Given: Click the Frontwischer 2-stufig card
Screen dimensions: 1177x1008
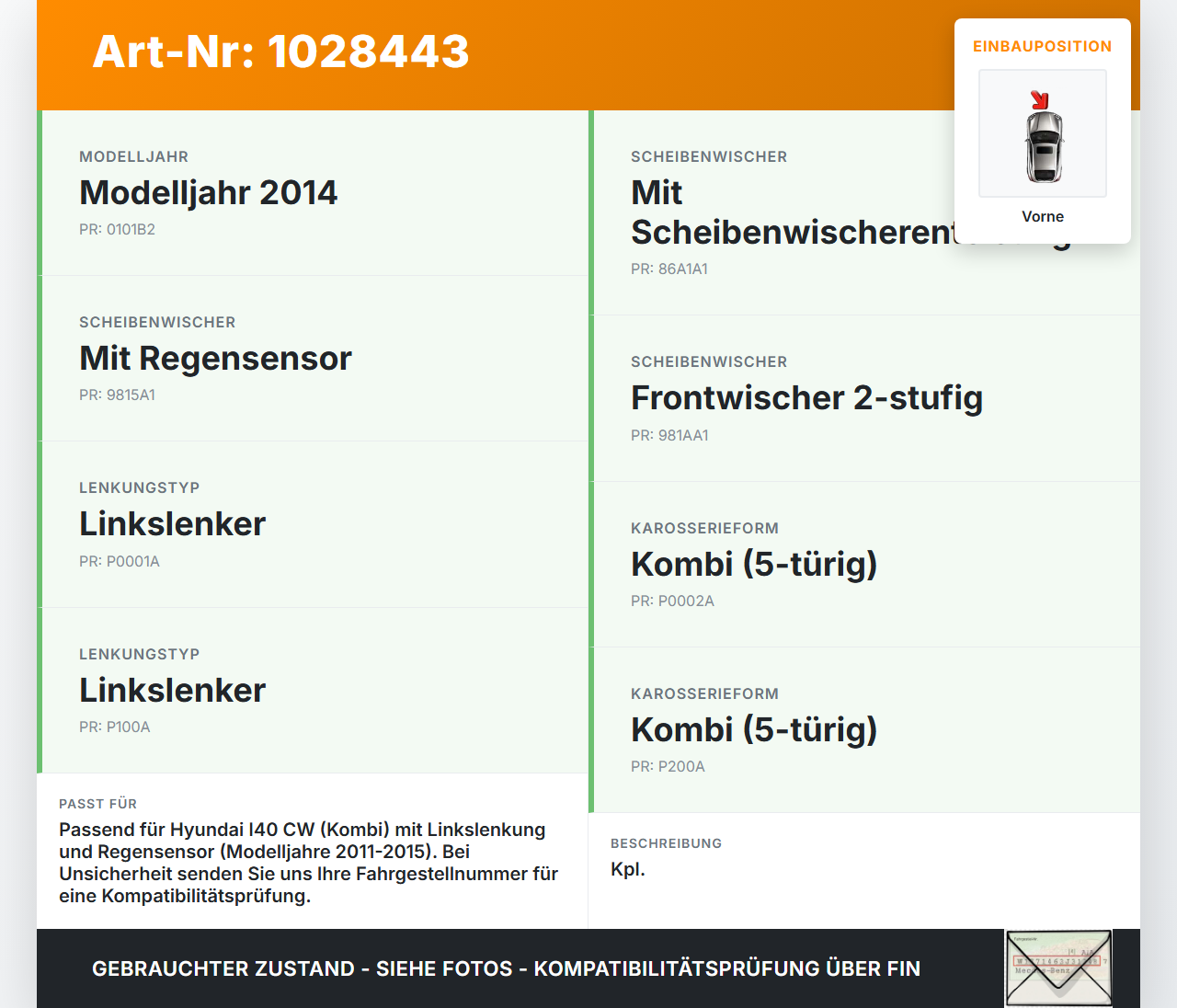Looking at the screenshot, I should (x=864, y=398).
